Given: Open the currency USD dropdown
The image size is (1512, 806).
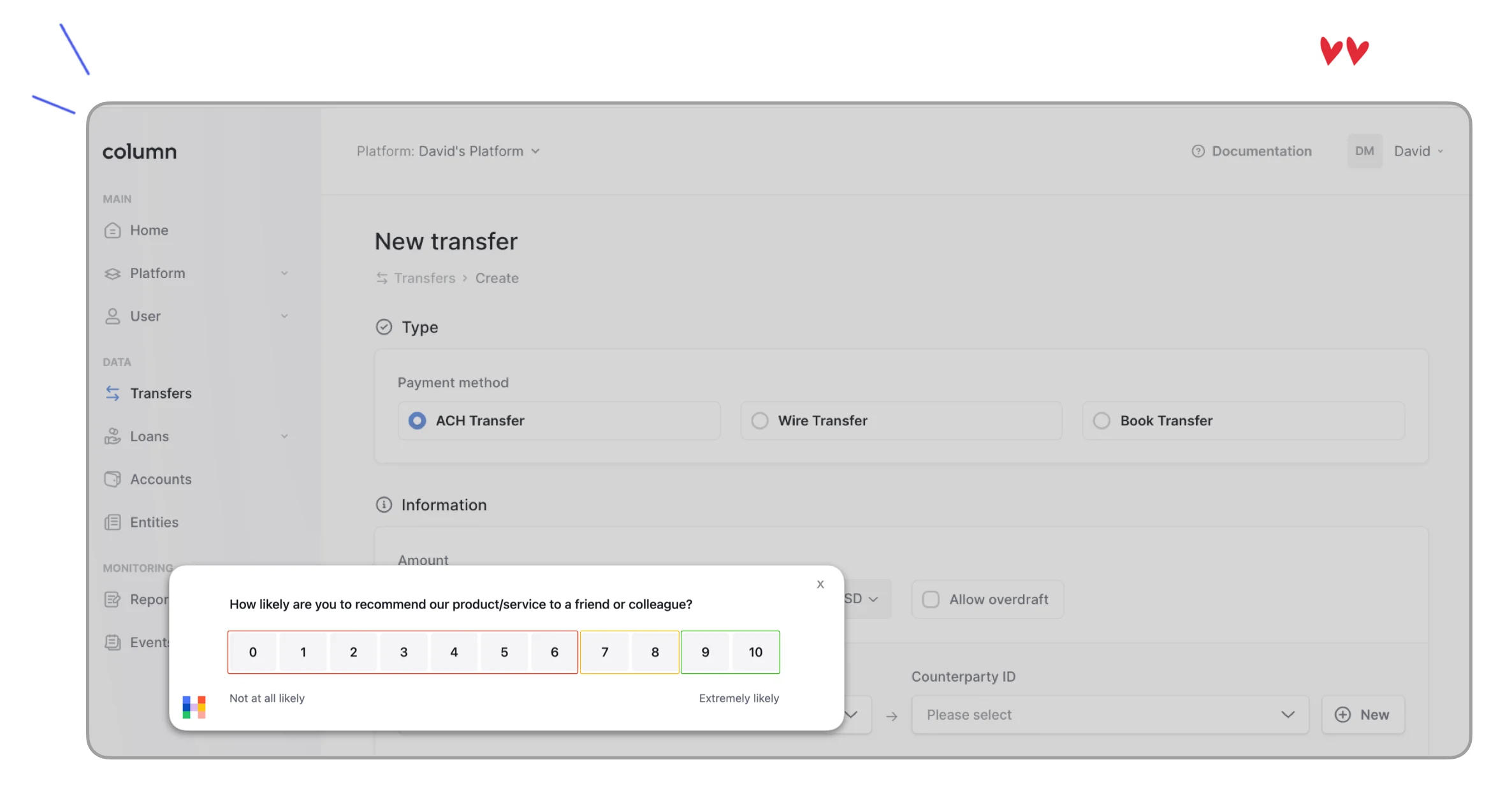Looking at the screenshot, I should point(867,599).
